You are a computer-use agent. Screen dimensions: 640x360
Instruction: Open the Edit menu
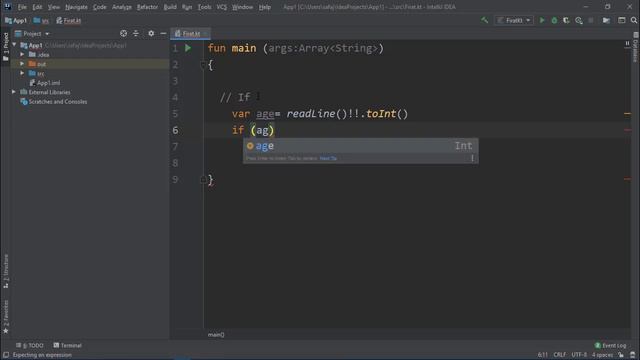pos(37,7)
